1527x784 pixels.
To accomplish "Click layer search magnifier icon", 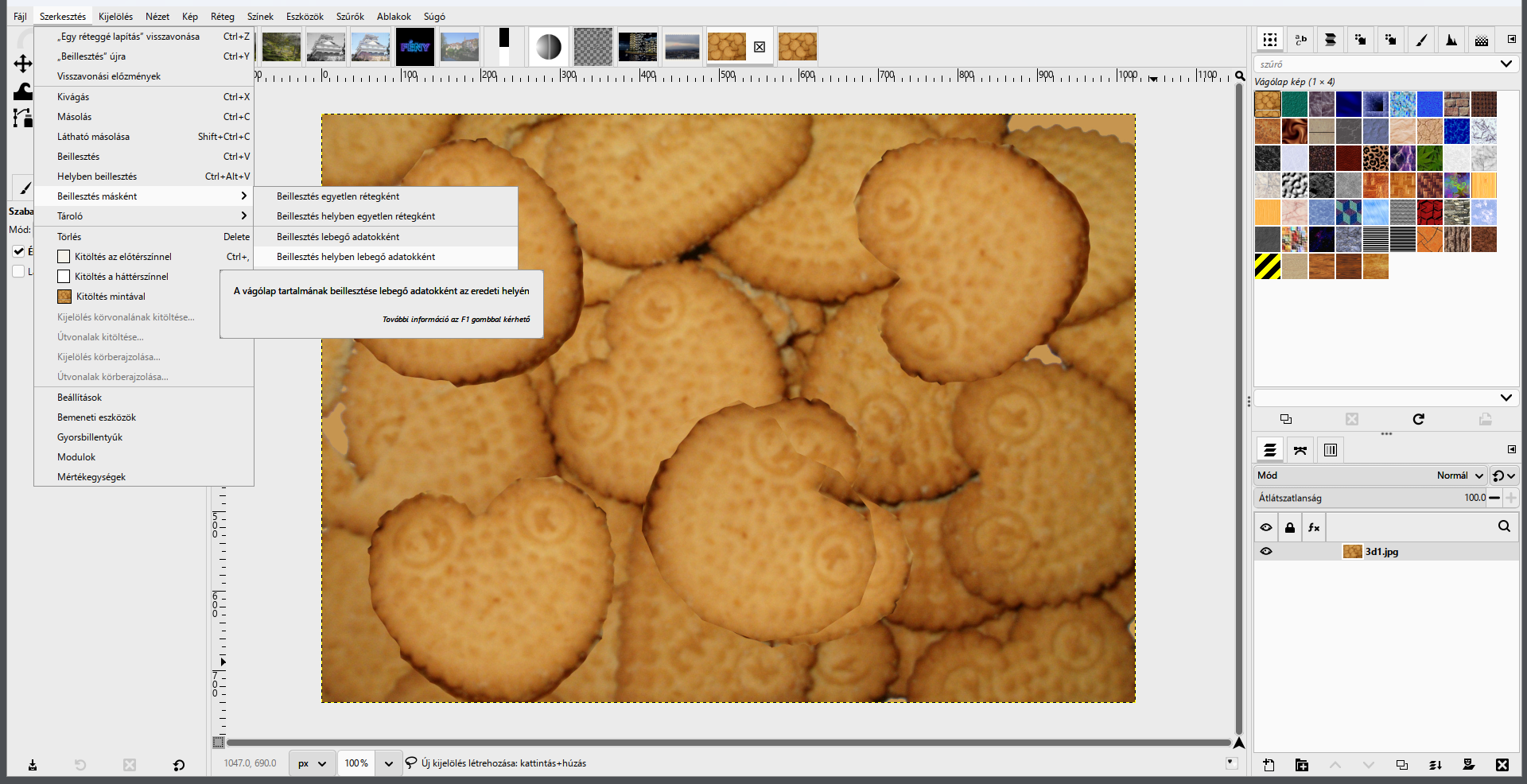I will (1504, 526).
